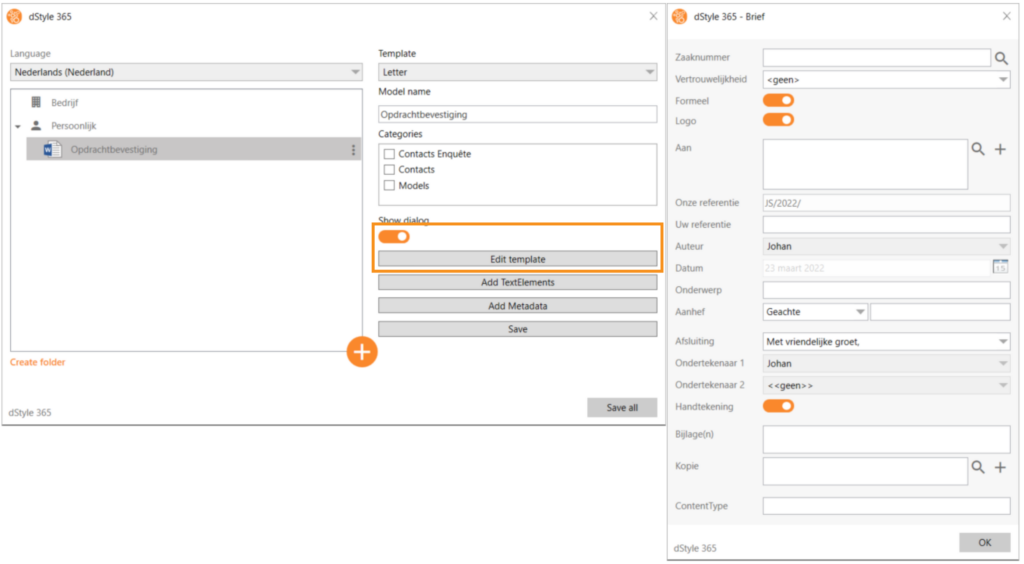1024x564 pixels.
Task: Check the Models category checkbox
Action: tap(389, 185)
